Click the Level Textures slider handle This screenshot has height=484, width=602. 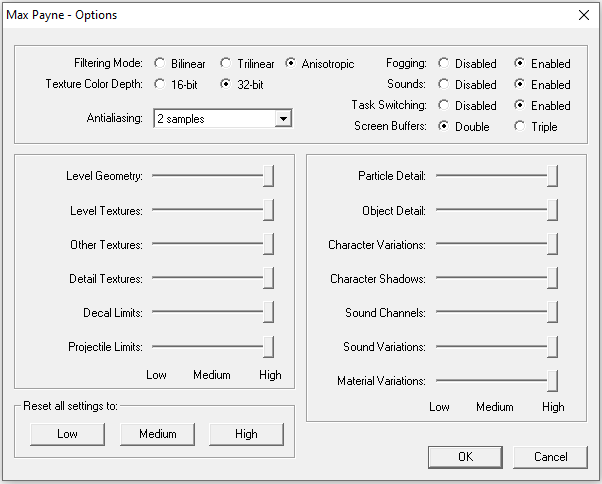[x=268, y=211]
